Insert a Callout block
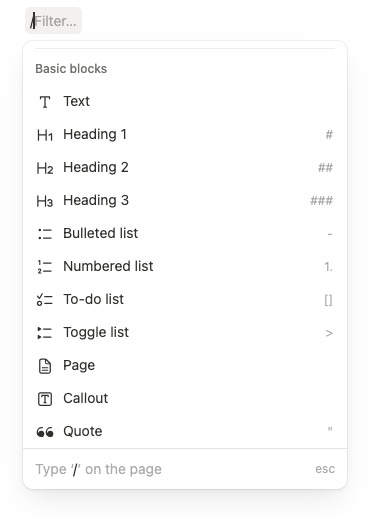This screenshot has height=518, width=372. tap(185, 399)
